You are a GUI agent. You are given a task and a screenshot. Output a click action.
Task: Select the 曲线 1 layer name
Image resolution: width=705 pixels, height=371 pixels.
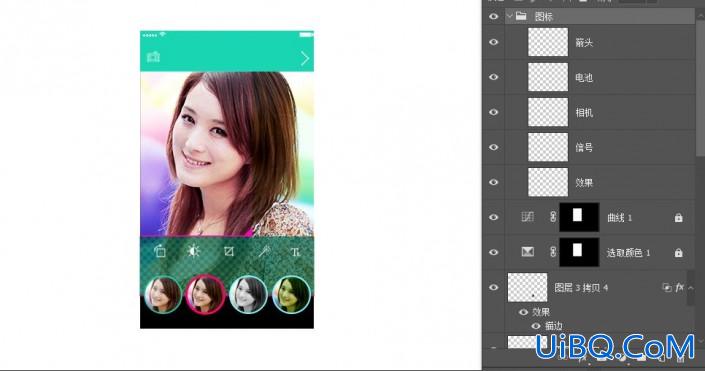[620, 218]
